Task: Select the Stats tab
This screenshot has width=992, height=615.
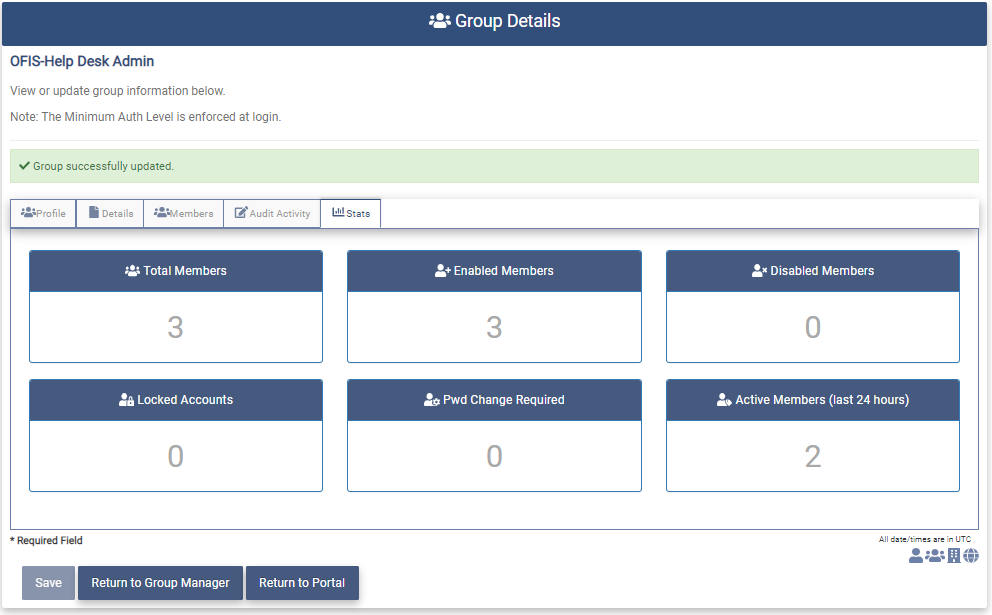Action: (x=351, y=213)
